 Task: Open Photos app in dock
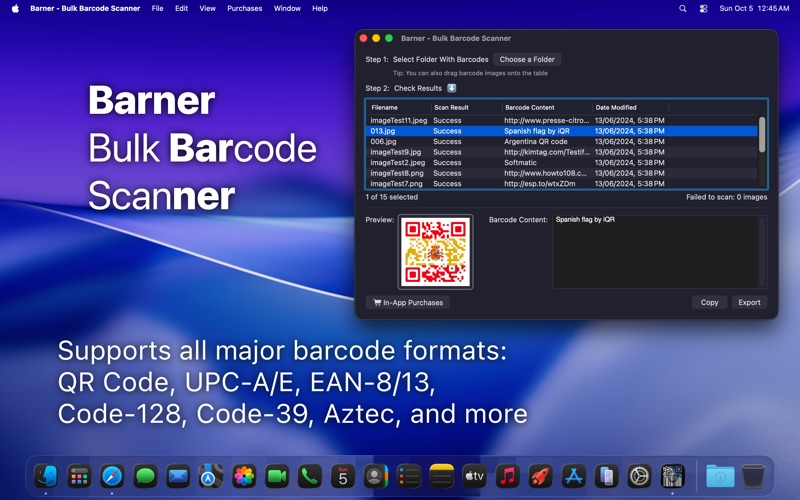click(244, 477)
